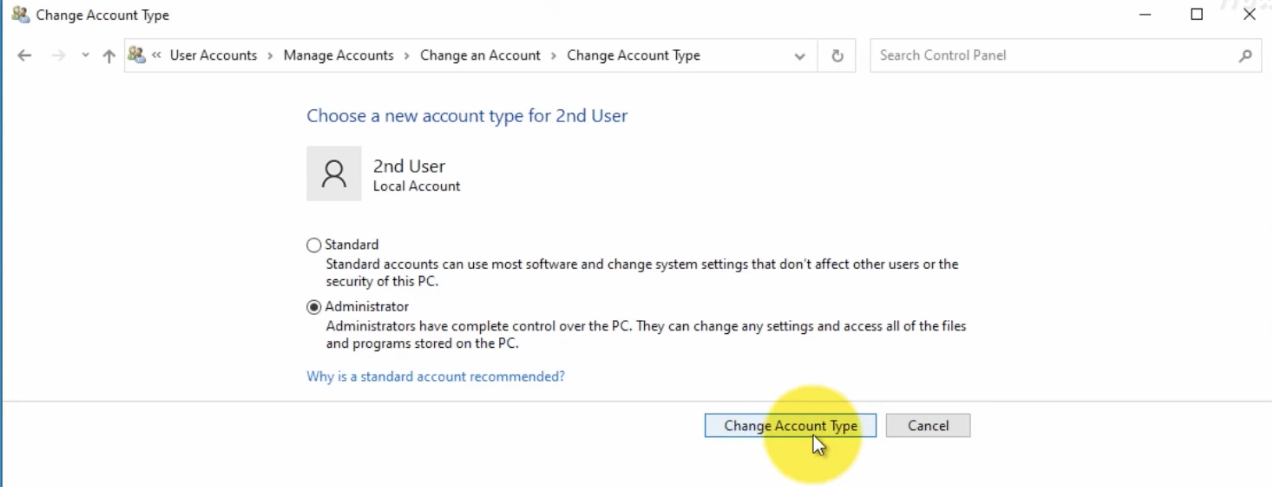Open the recent locations dropdown arrow
Image resolution: width=1272 pixels, height=487 pixels.
pos(85,56)
